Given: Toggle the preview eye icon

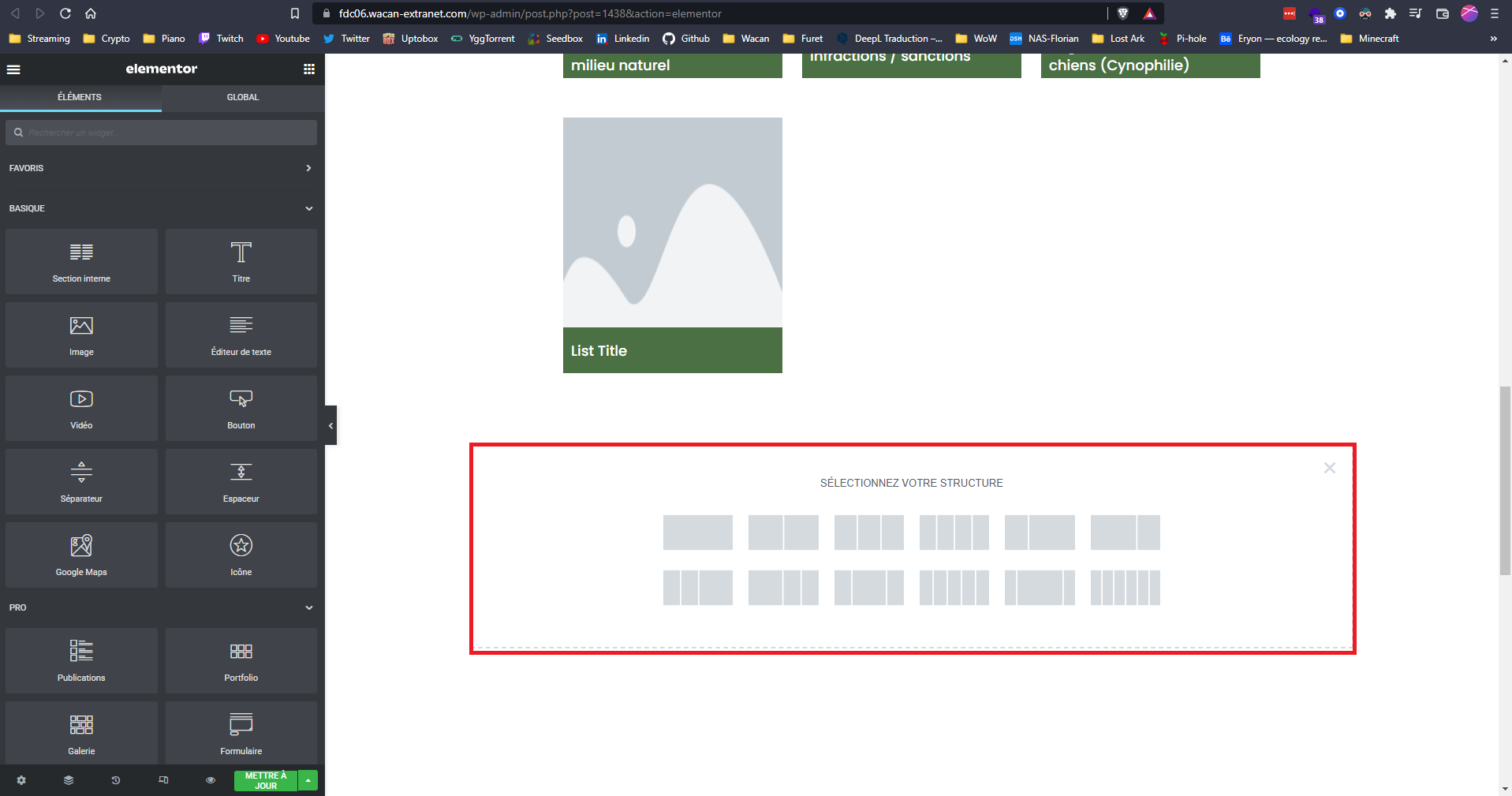Looking at the screenshot, I should click(x=210, y=780).
